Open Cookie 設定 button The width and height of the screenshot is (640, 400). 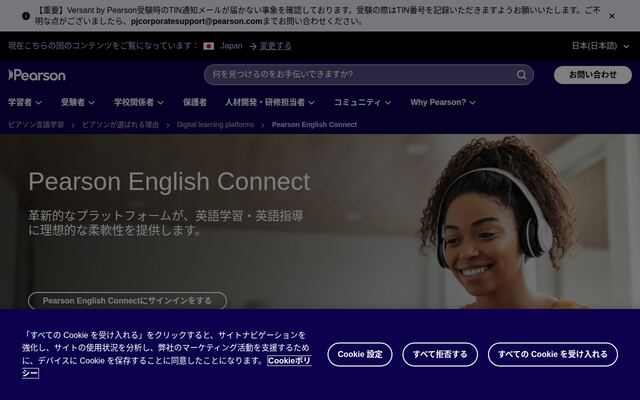pyautogui.click(x=360, y=354)
